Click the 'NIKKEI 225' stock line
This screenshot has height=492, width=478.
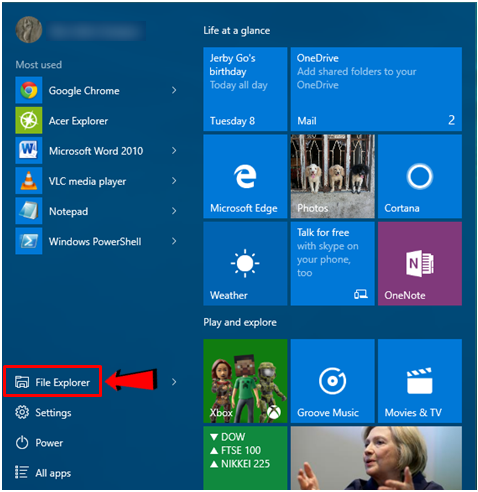pos(240,464)
